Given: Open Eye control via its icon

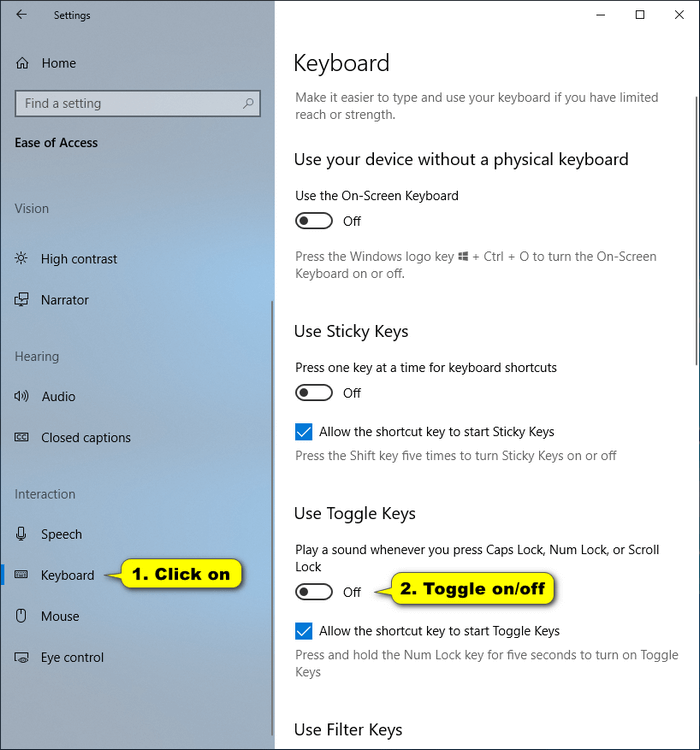Looking at the screenshot, I should click(x=21, y=658).
